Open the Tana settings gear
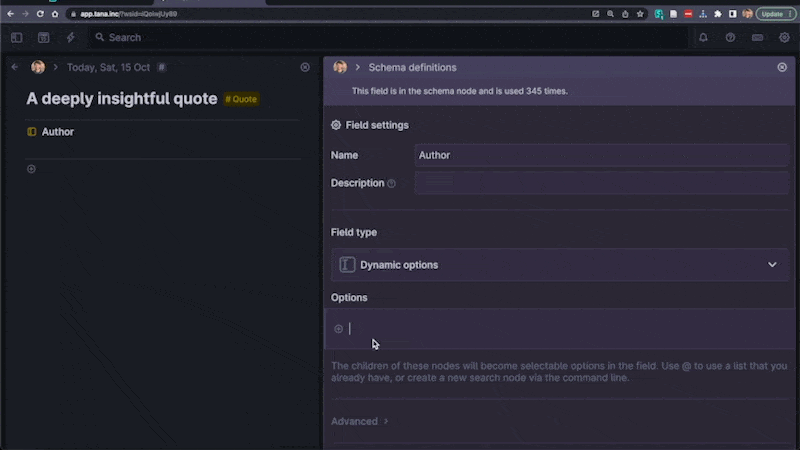 [x=784, y=37]
